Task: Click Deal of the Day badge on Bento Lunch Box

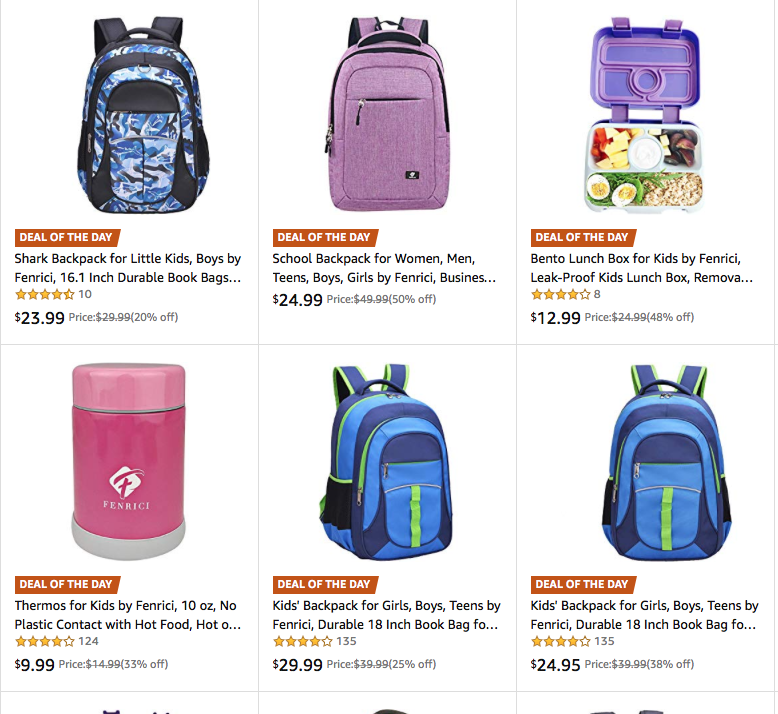Action: (583, 237)
